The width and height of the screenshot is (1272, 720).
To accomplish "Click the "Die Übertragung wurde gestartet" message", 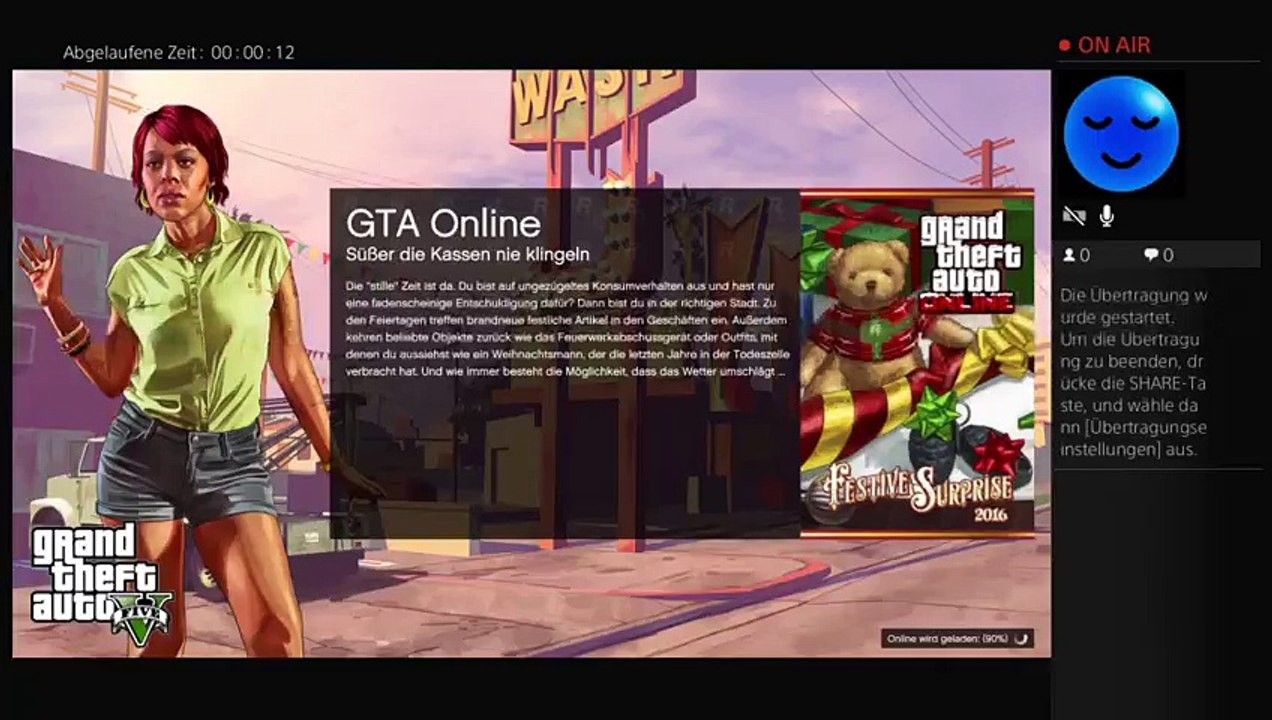I will pos(1134,308).
